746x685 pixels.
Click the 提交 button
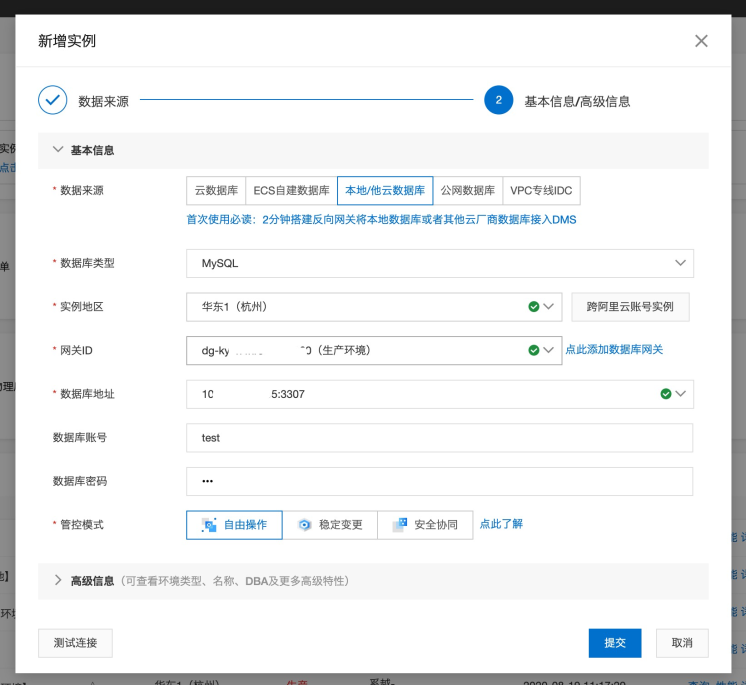point(615,643)
